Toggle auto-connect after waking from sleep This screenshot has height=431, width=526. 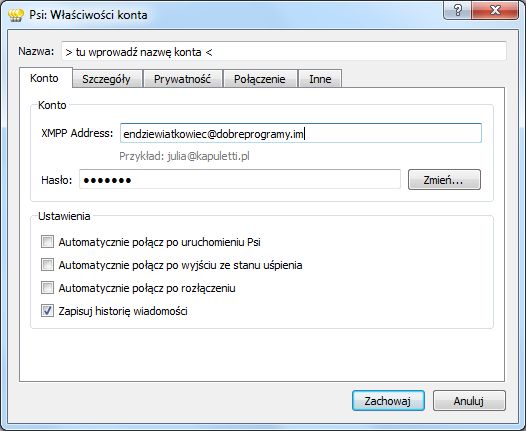click(47, 265)
